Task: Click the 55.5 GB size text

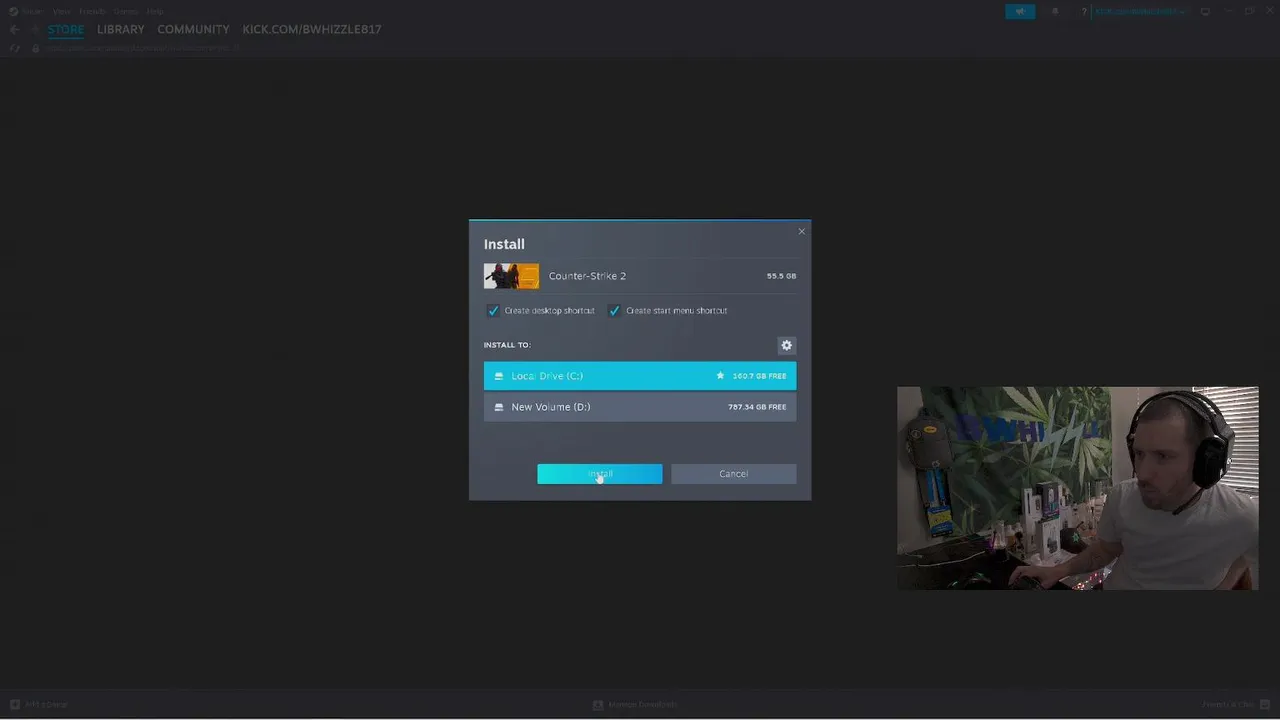Action: coord(781,276)
